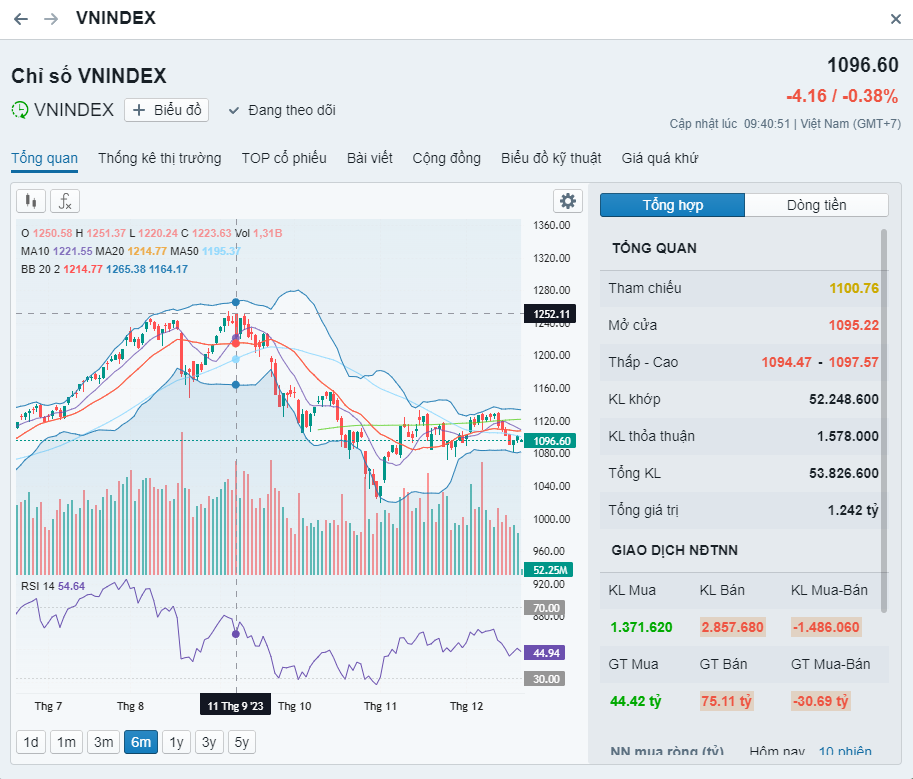Click the VNINDEX clock symbol icon
Image resolution: width=913 pixels, height=779 pixels.
click(x=20, y=110)
